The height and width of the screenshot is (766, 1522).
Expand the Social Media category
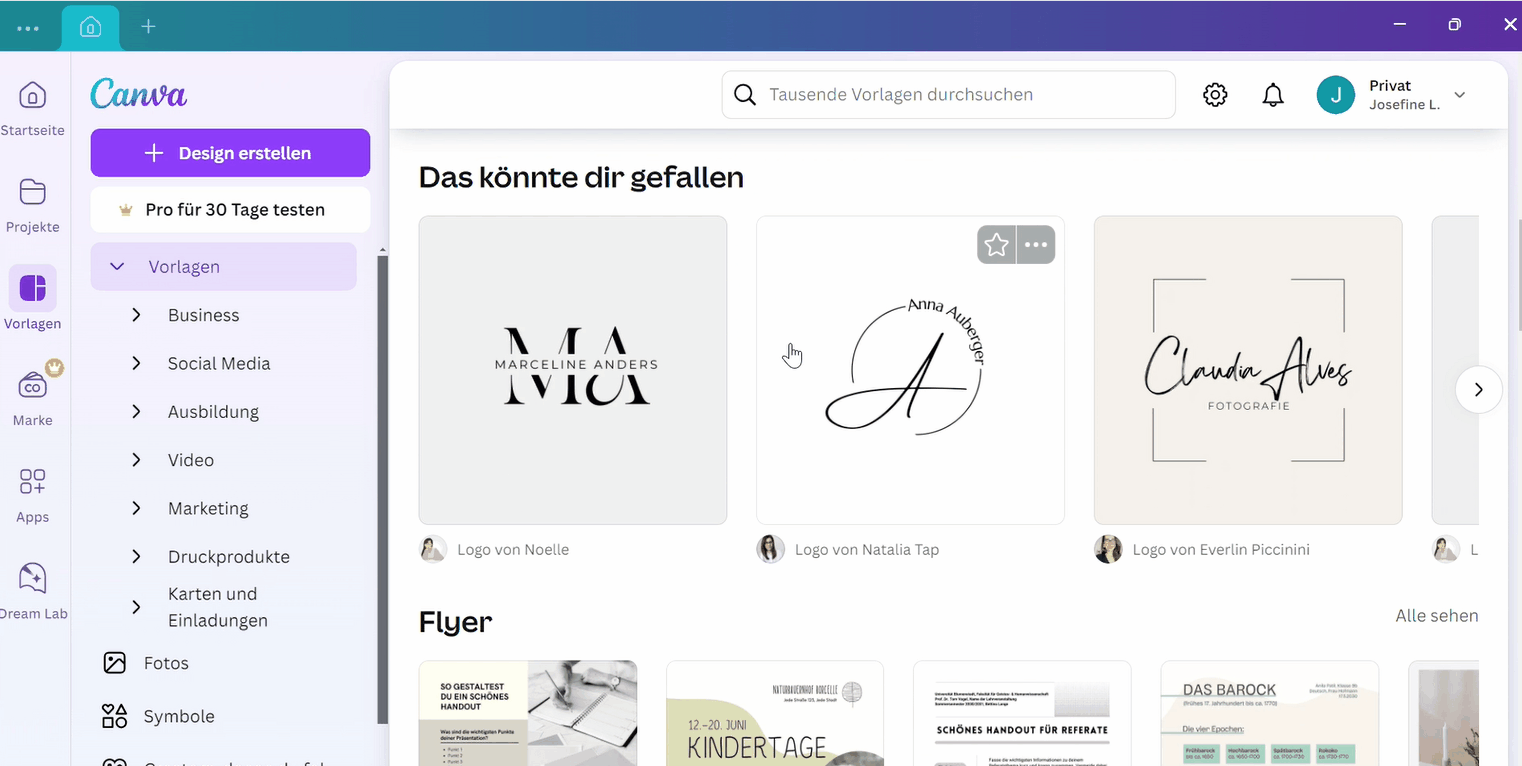coord(137,363)
